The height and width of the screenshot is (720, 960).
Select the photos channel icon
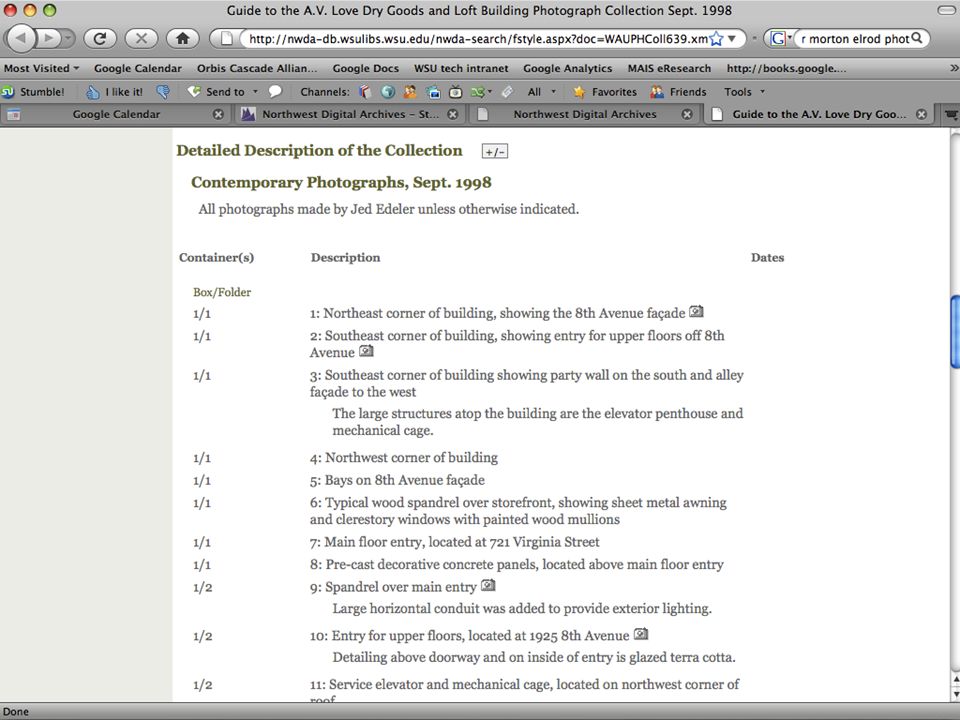433,92
